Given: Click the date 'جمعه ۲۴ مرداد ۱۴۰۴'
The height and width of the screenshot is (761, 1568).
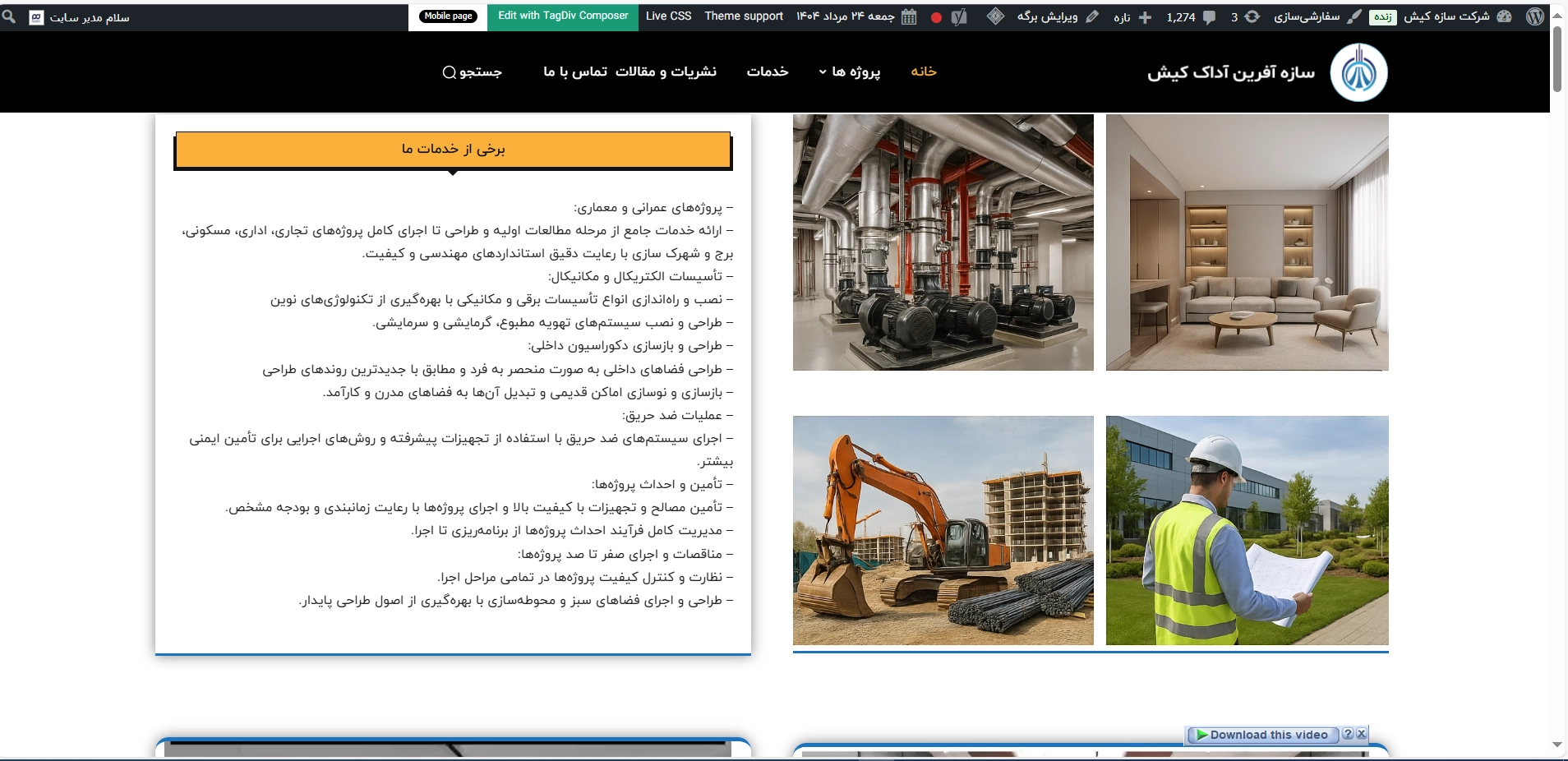Looking at the screenshot, I should (x=845, y=16).
